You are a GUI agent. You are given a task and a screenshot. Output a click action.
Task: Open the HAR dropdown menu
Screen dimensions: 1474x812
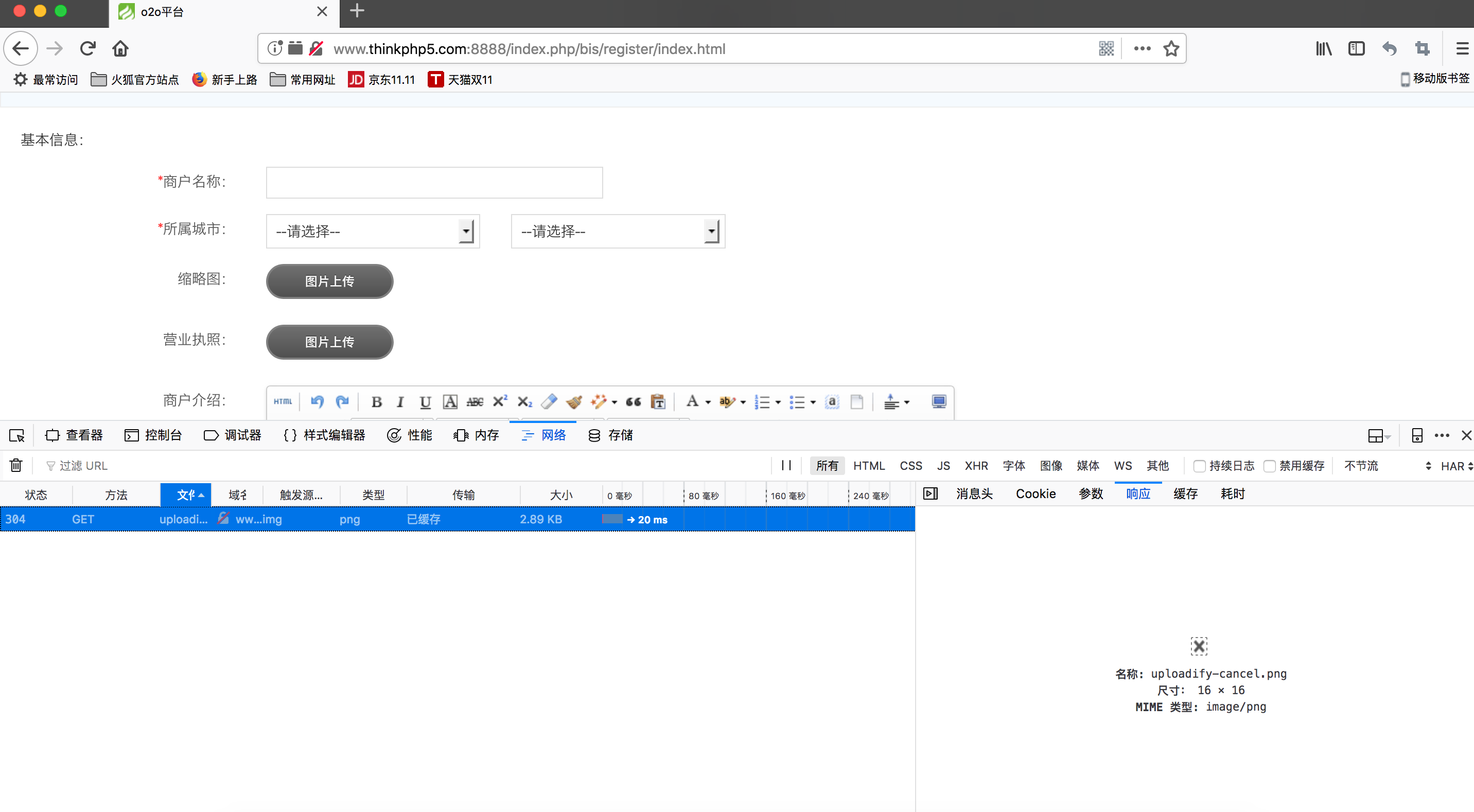click(x=1457, y=466)
